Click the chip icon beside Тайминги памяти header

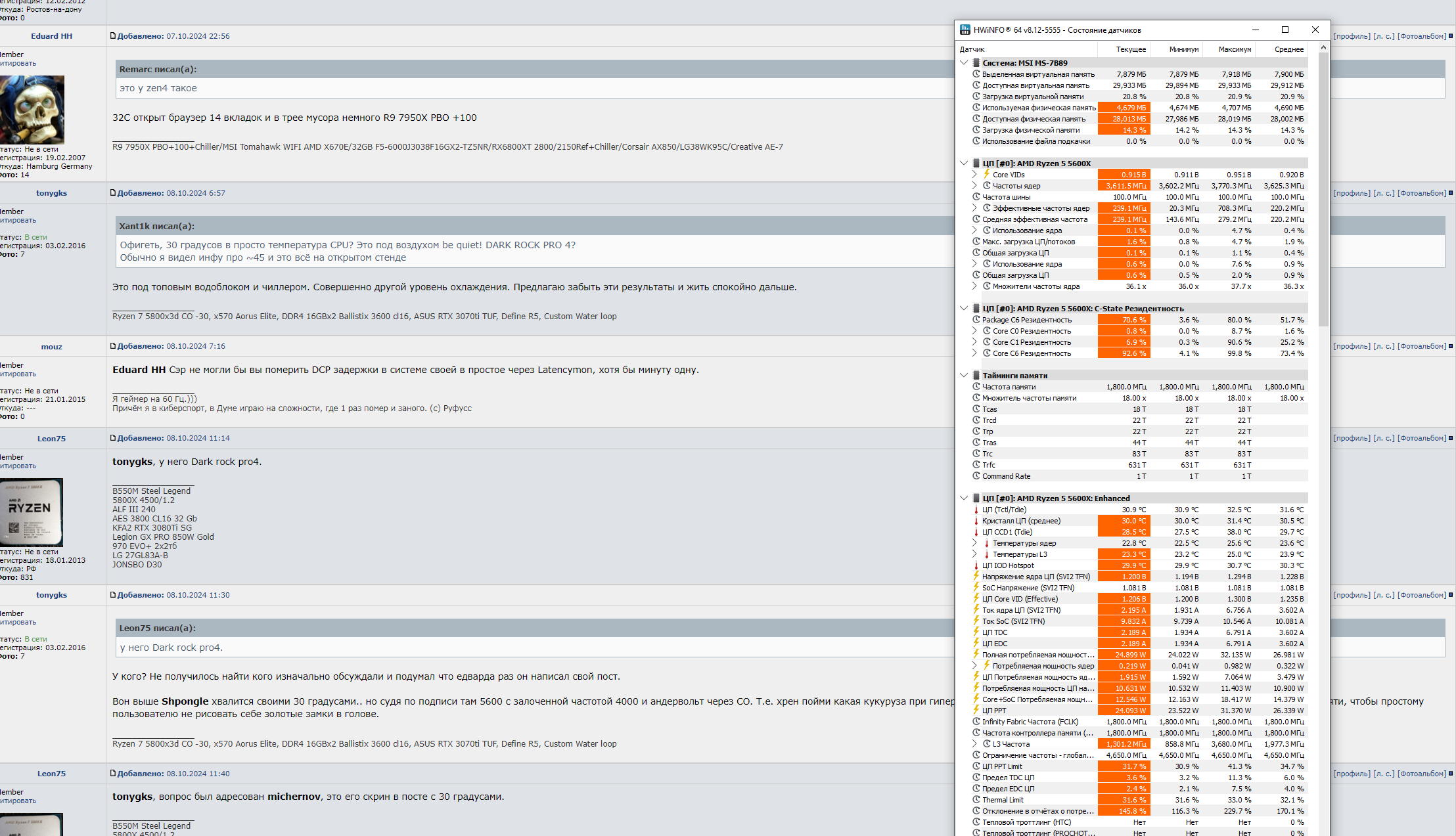click(976, 376)
